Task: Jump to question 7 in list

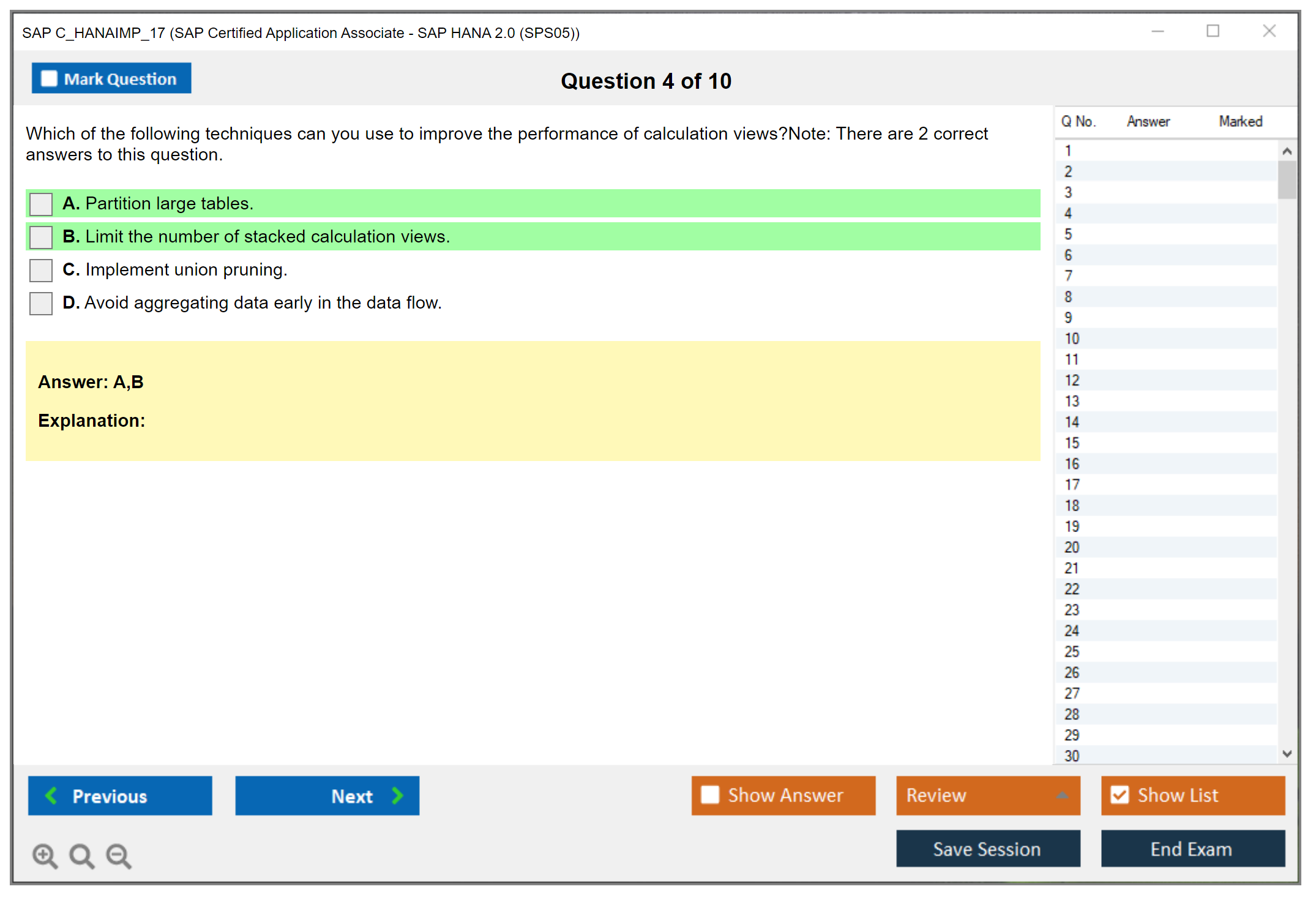Action: tap(1068, 276)
